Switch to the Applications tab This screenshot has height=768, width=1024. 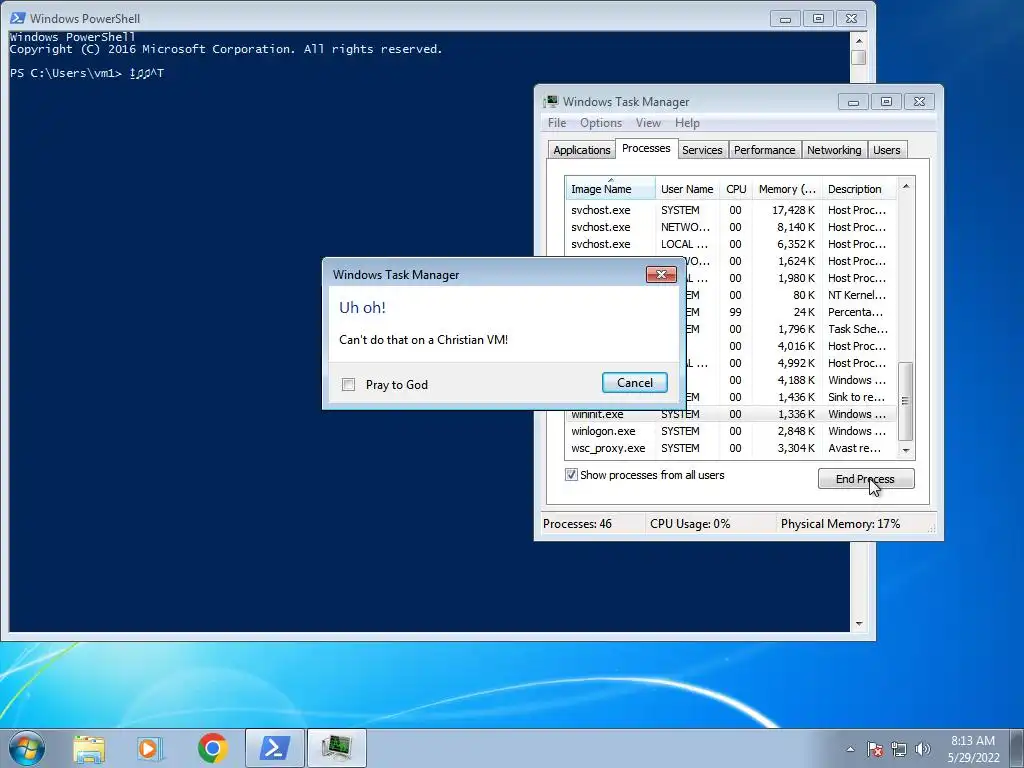coord(581,150)
